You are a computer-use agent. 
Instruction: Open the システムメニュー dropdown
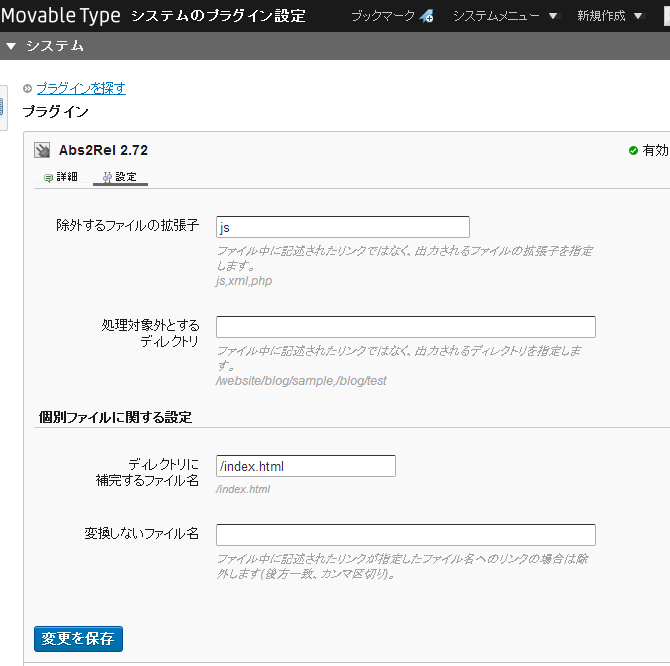(505, 16)
